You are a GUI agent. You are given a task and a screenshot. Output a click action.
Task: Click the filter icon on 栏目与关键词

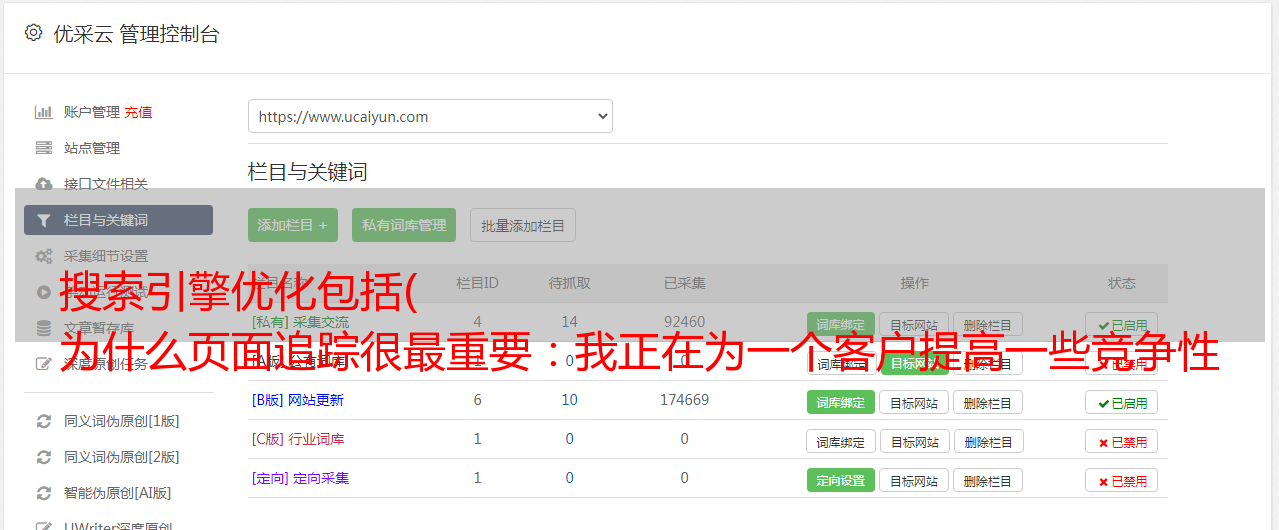pos(43,220)
